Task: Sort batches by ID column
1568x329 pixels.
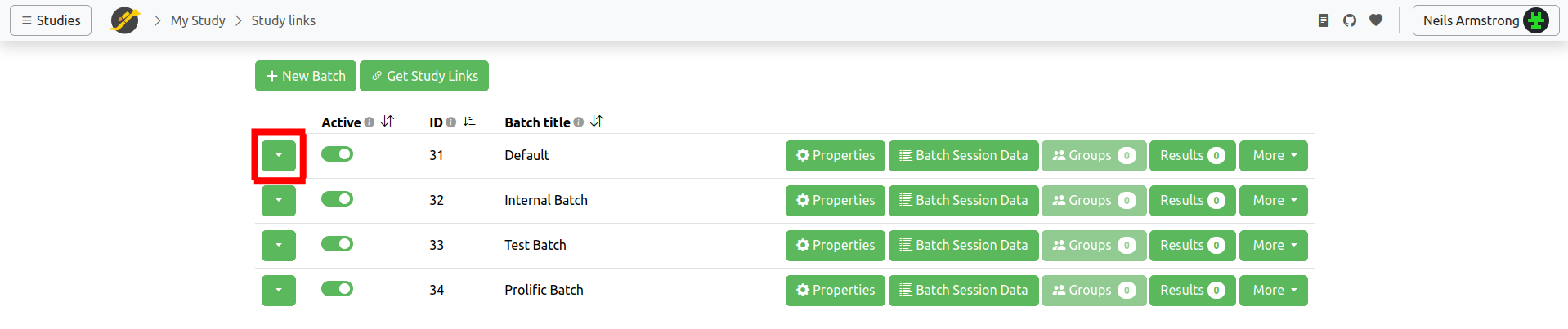Action: 469,122
